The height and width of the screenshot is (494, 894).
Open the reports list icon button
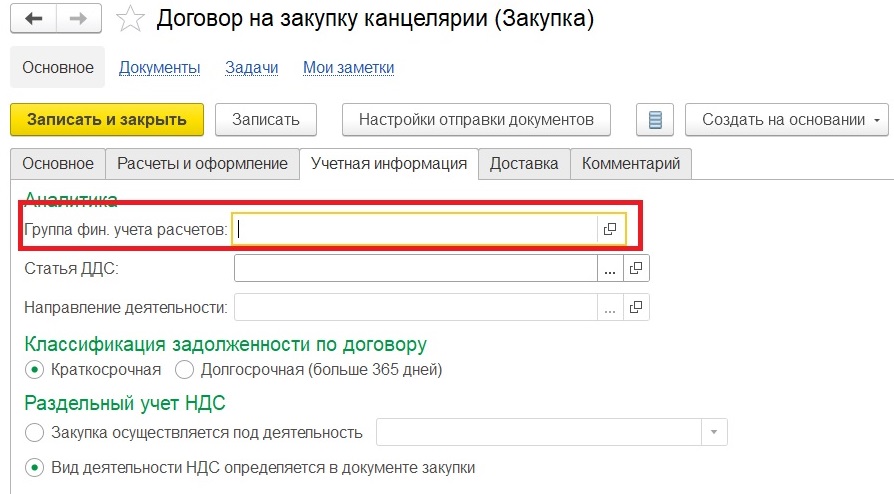click(x=655, y=120)
